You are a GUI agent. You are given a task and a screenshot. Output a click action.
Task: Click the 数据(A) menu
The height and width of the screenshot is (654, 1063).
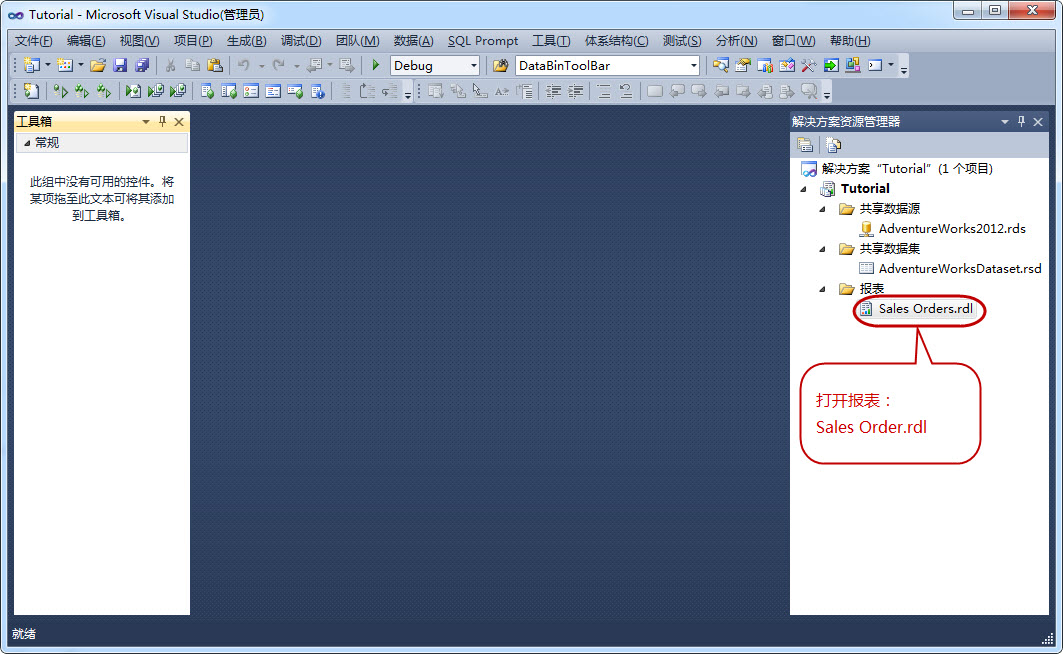coord(413,41)
